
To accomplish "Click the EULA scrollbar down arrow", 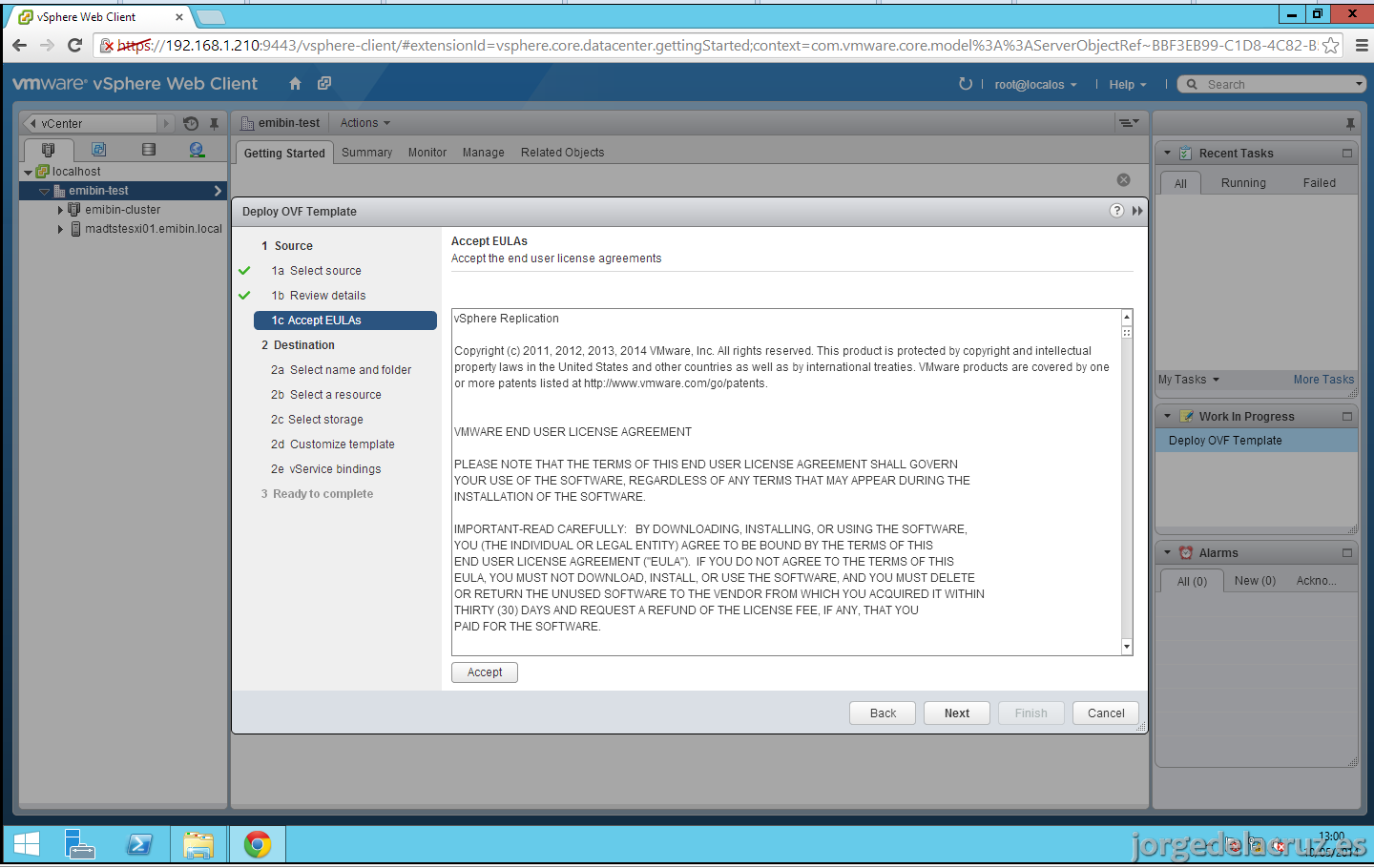I will tap(1127, 647).
